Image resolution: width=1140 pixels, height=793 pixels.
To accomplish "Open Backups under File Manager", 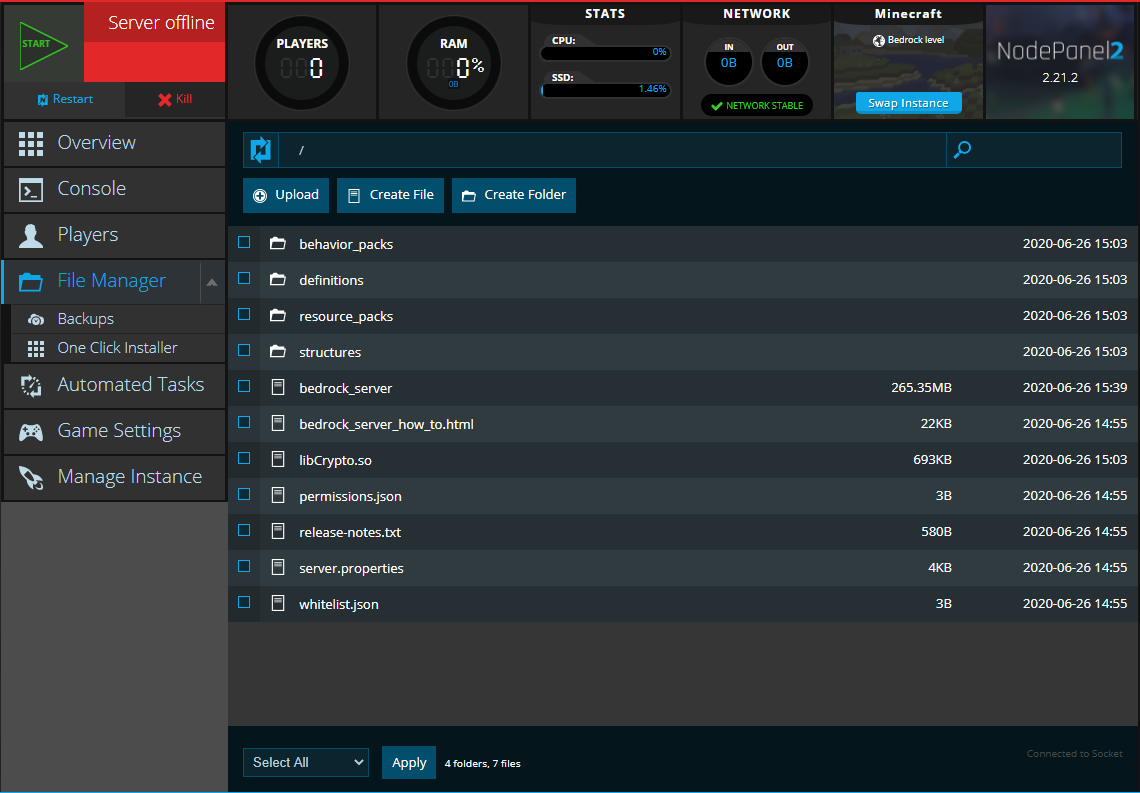I will [86, 319].
